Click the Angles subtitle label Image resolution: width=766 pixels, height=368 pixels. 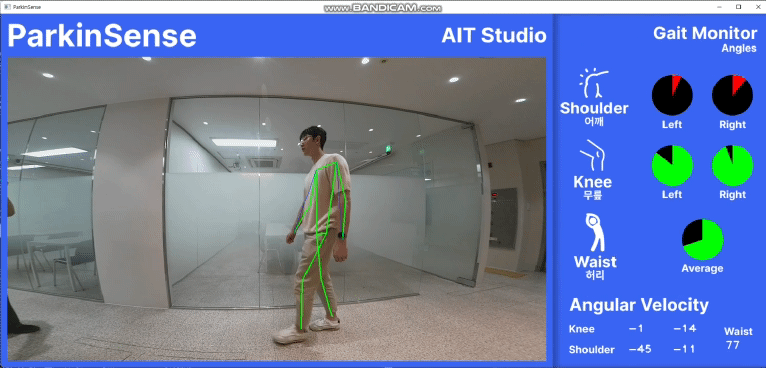tap(739, 48)
